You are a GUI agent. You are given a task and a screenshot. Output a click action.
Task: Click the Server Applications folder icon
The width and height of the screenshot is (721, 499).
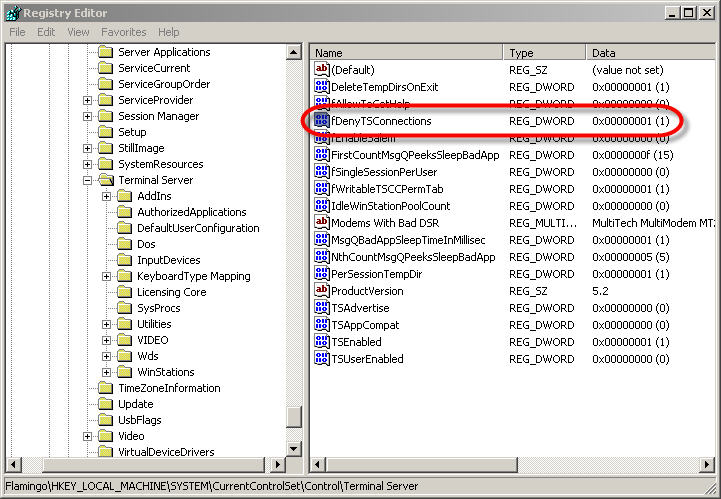tap(106, 52)
